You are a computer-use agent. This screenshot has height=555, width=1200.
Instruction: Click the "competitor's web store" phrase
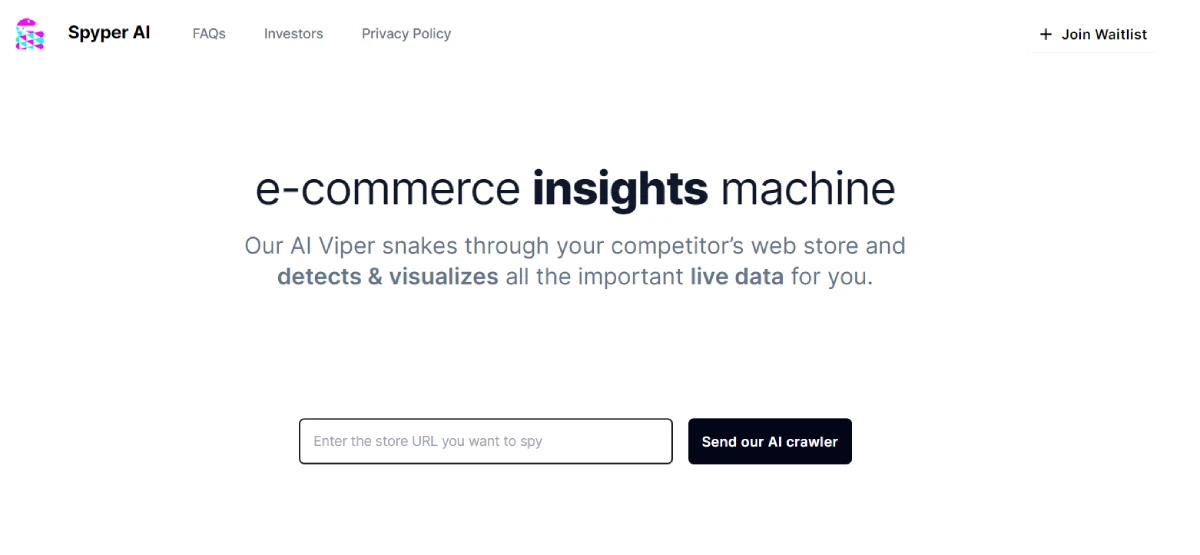757,246
